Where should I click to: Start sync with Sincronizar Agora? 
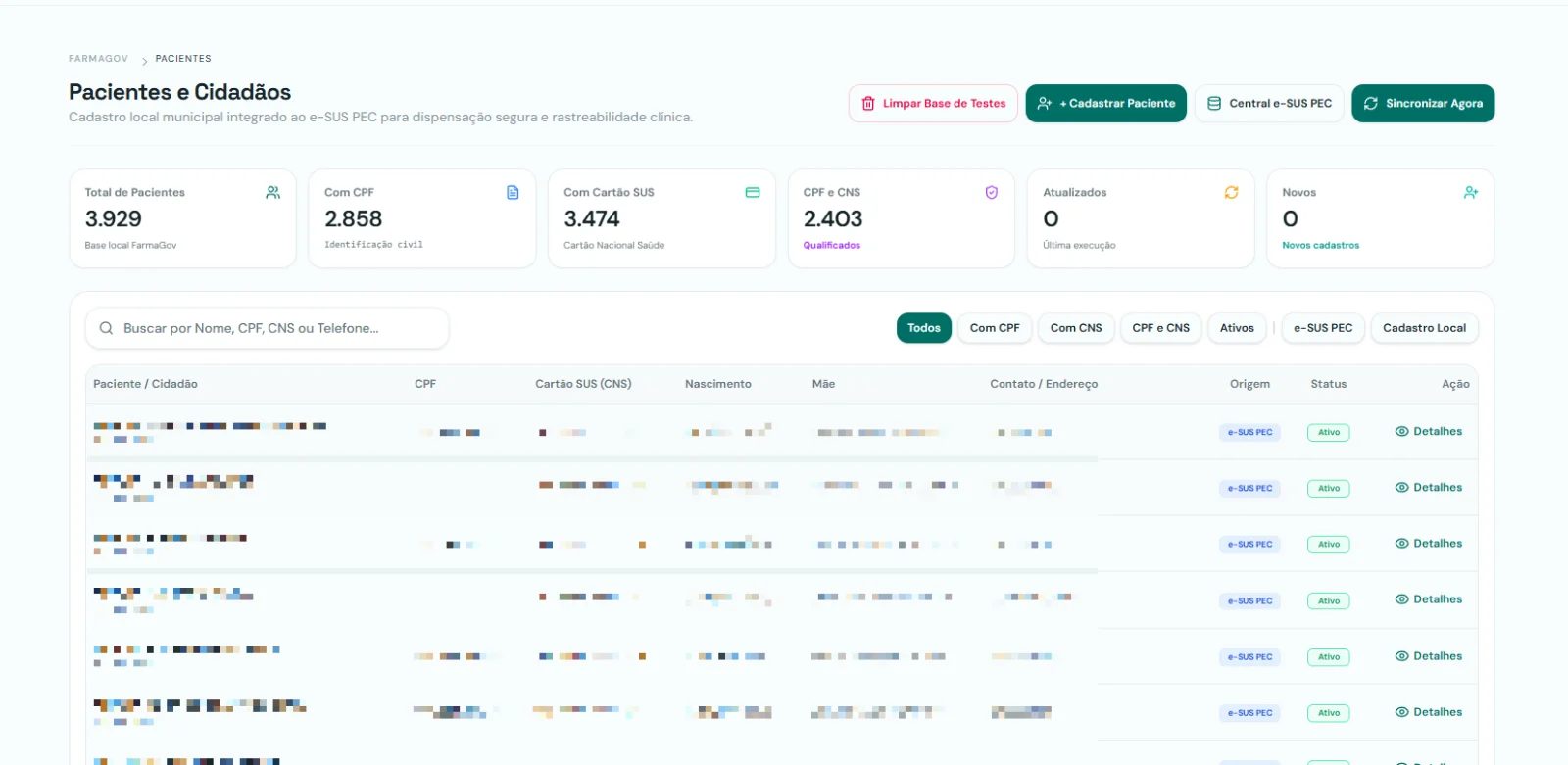1423,104
